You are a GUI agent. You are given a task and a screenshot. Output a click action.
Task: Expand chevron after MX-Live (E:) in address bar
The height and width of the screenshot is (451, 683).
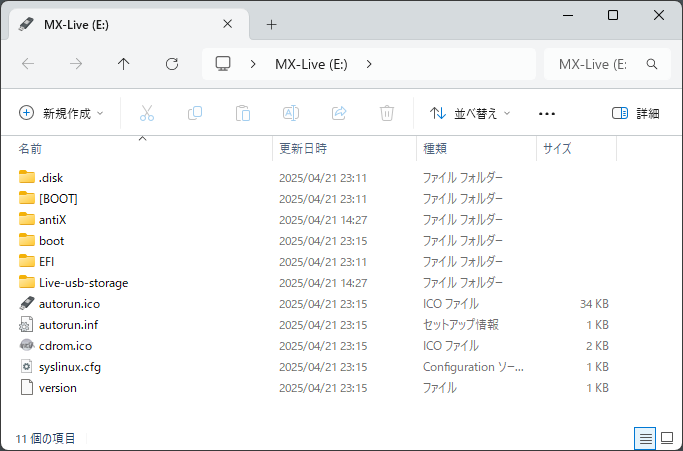[369, 64]
